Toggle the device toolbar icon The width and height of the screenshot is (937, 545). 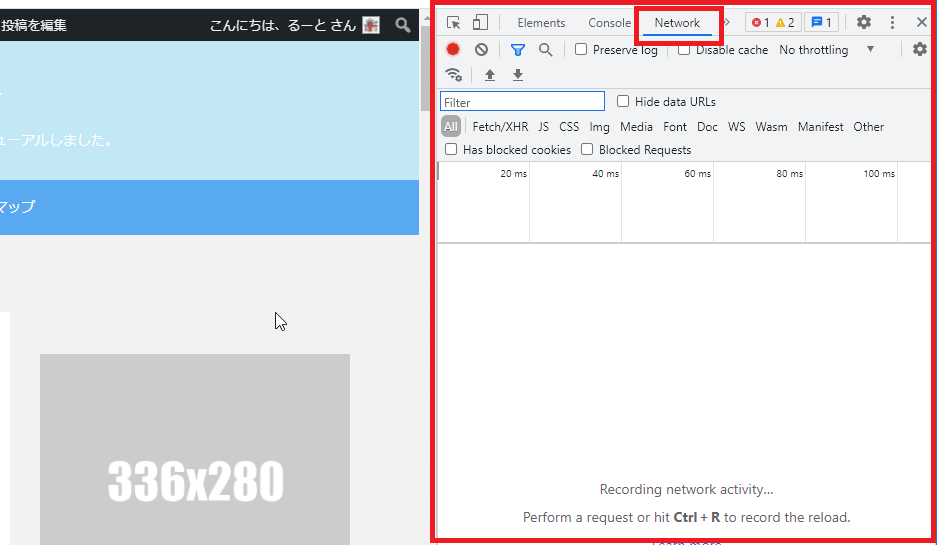click(480, 23)
